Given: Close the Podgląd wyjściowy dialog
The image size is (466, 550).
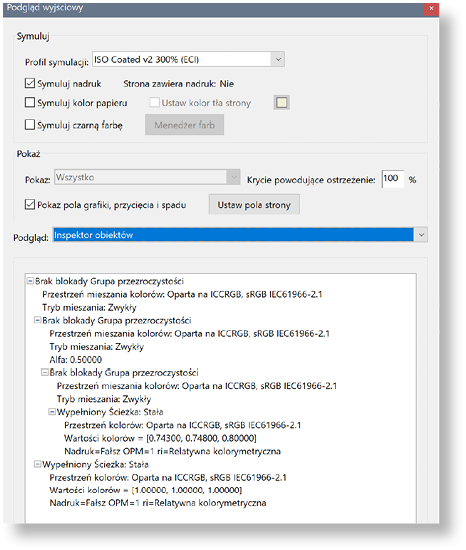Looking at the screenshot, I should (x=431, y=8).
